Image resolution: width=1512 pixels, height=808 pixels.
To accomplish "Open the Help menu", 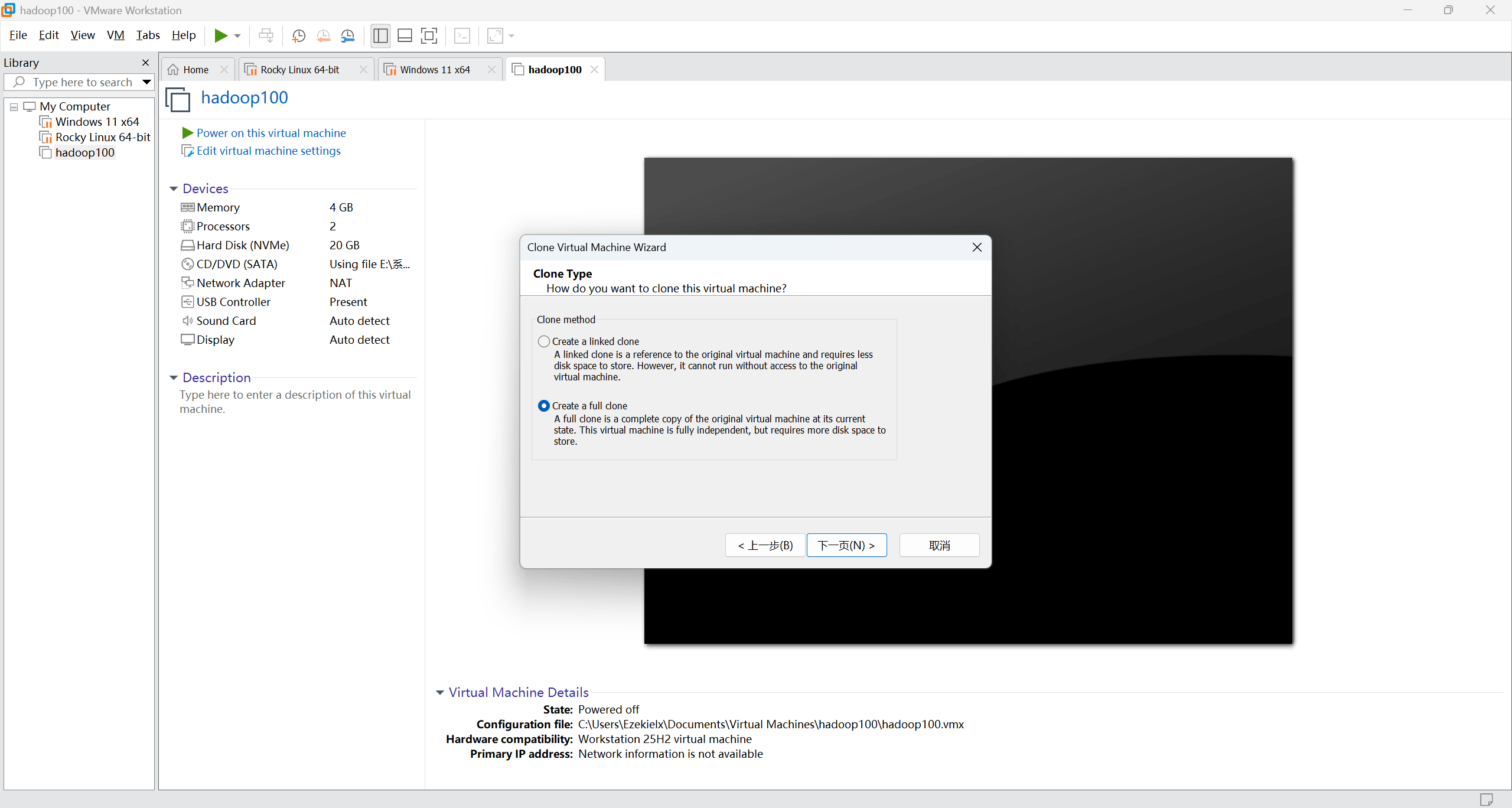I will click(184, 35).
